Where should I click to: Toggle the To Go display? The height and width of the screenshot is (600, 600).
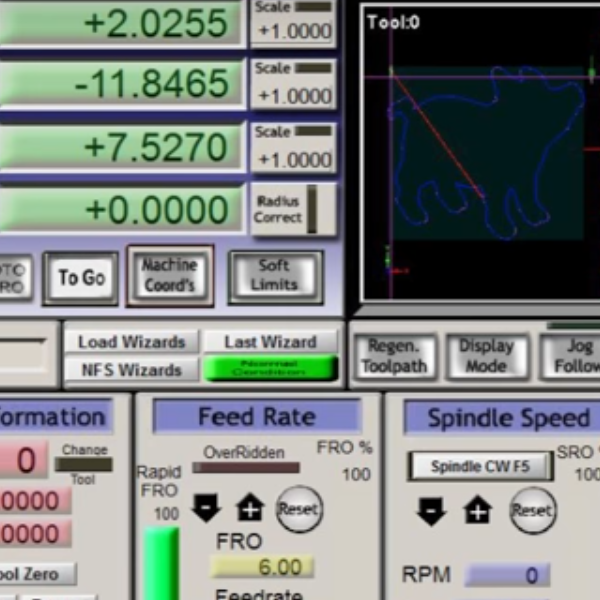81,278
